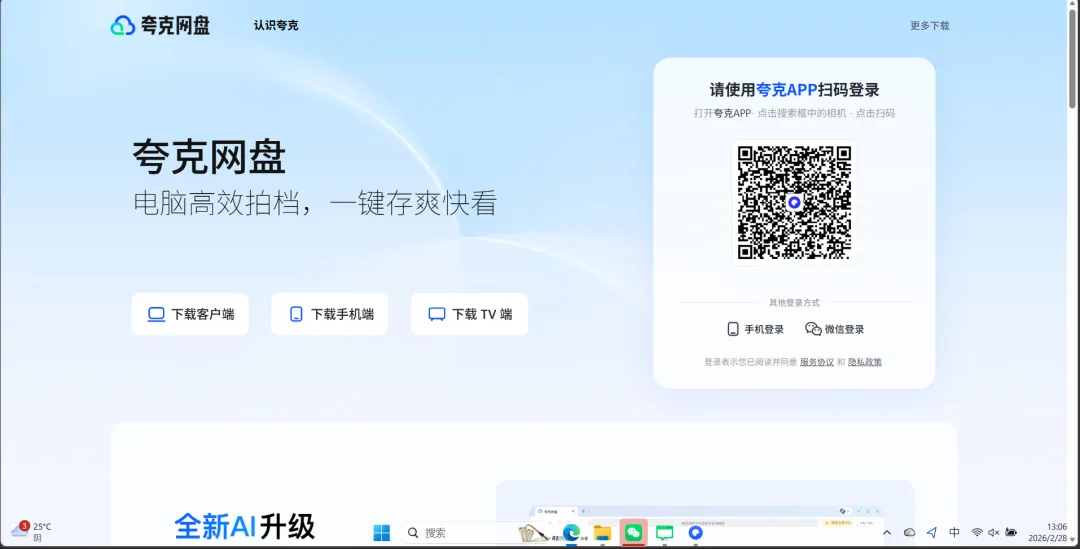Click the cloud icon in system tray

pyautogui.click(x=909, y=532)
